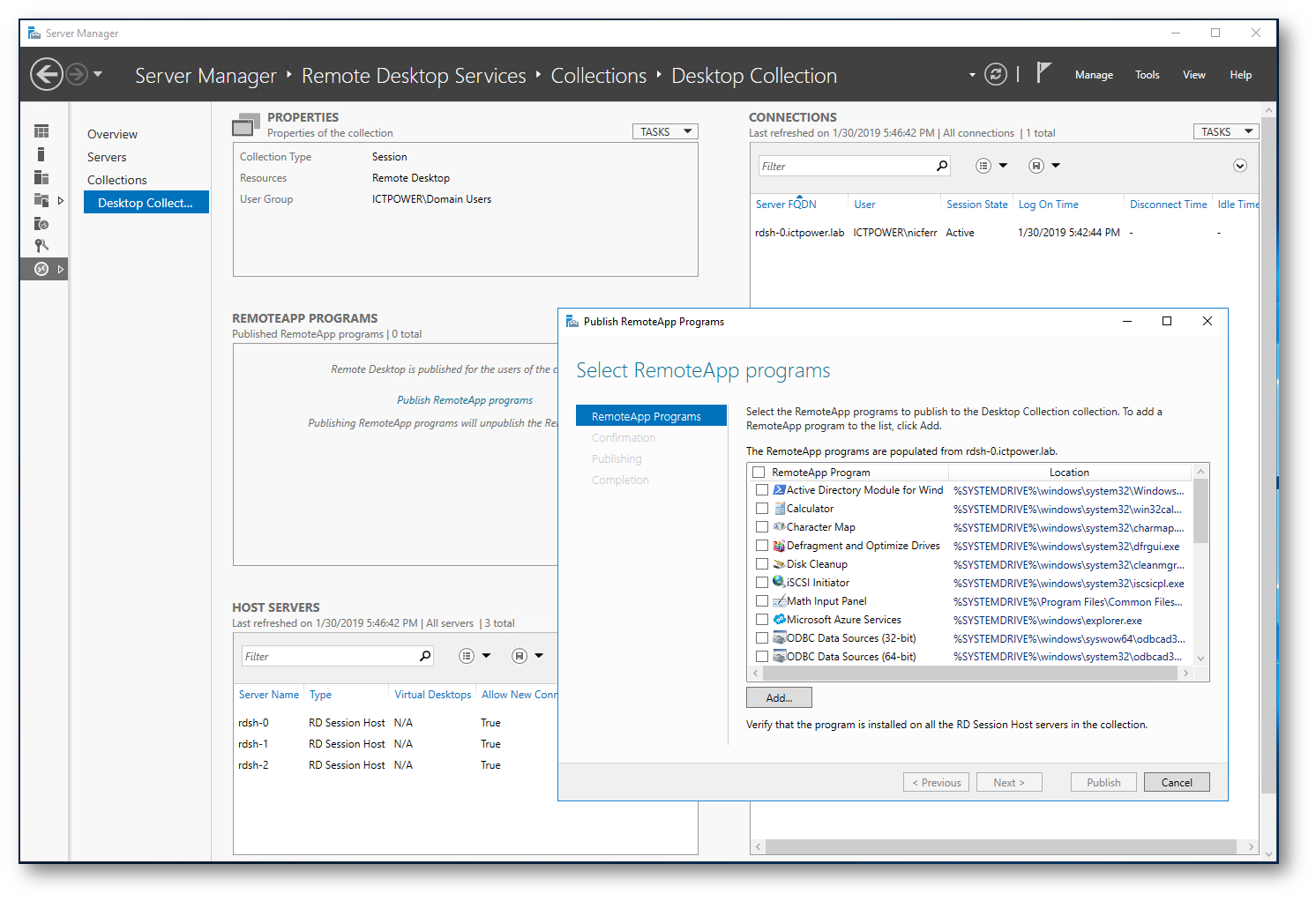
Task: Open the arrow beside Connections save query icon
Action: click(1056, 166)
